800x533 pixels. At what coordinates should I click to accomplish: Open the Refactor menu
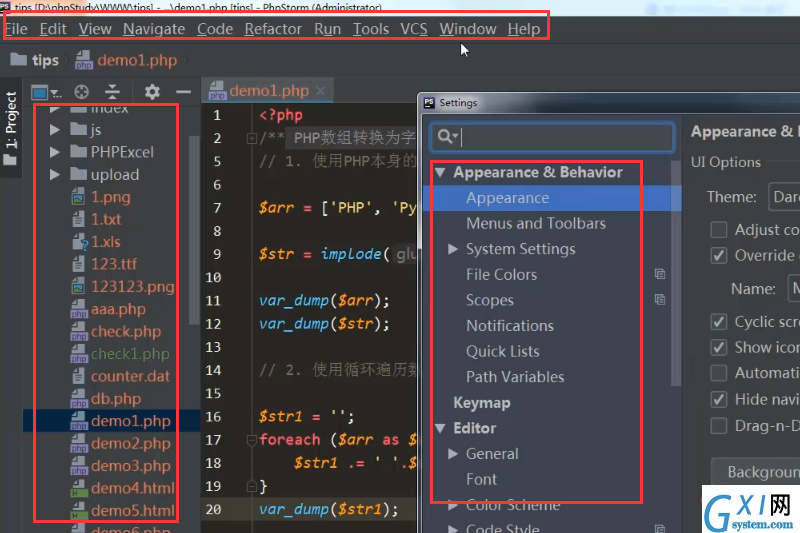tap(273, 29)
